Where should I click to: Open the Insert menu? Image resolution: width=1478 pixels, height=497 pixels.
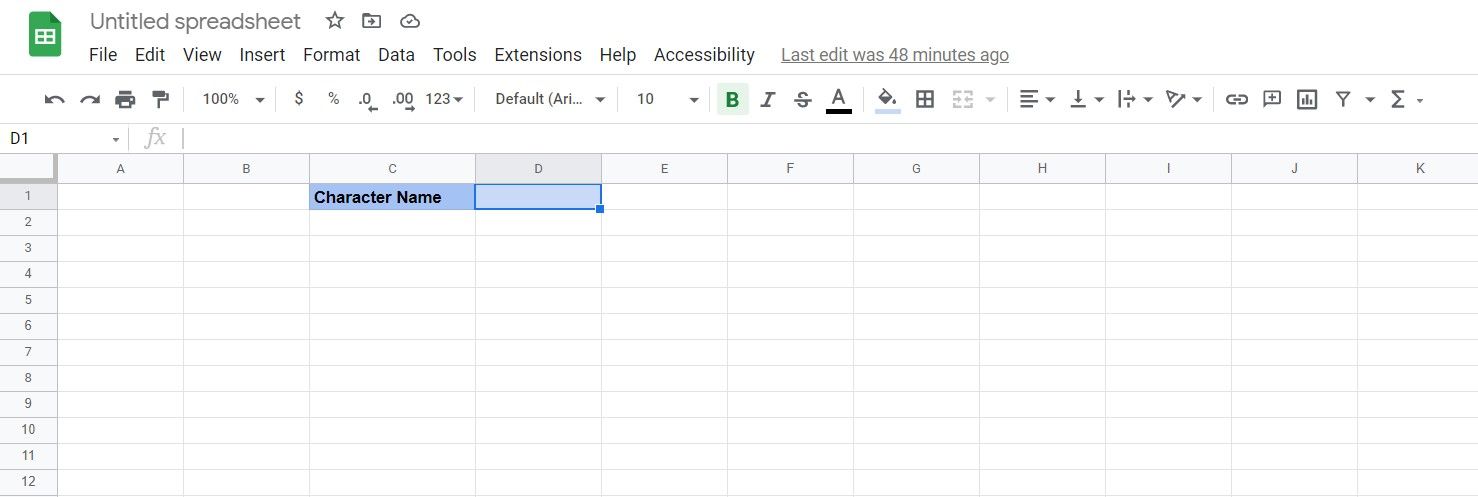click(262, 55)
